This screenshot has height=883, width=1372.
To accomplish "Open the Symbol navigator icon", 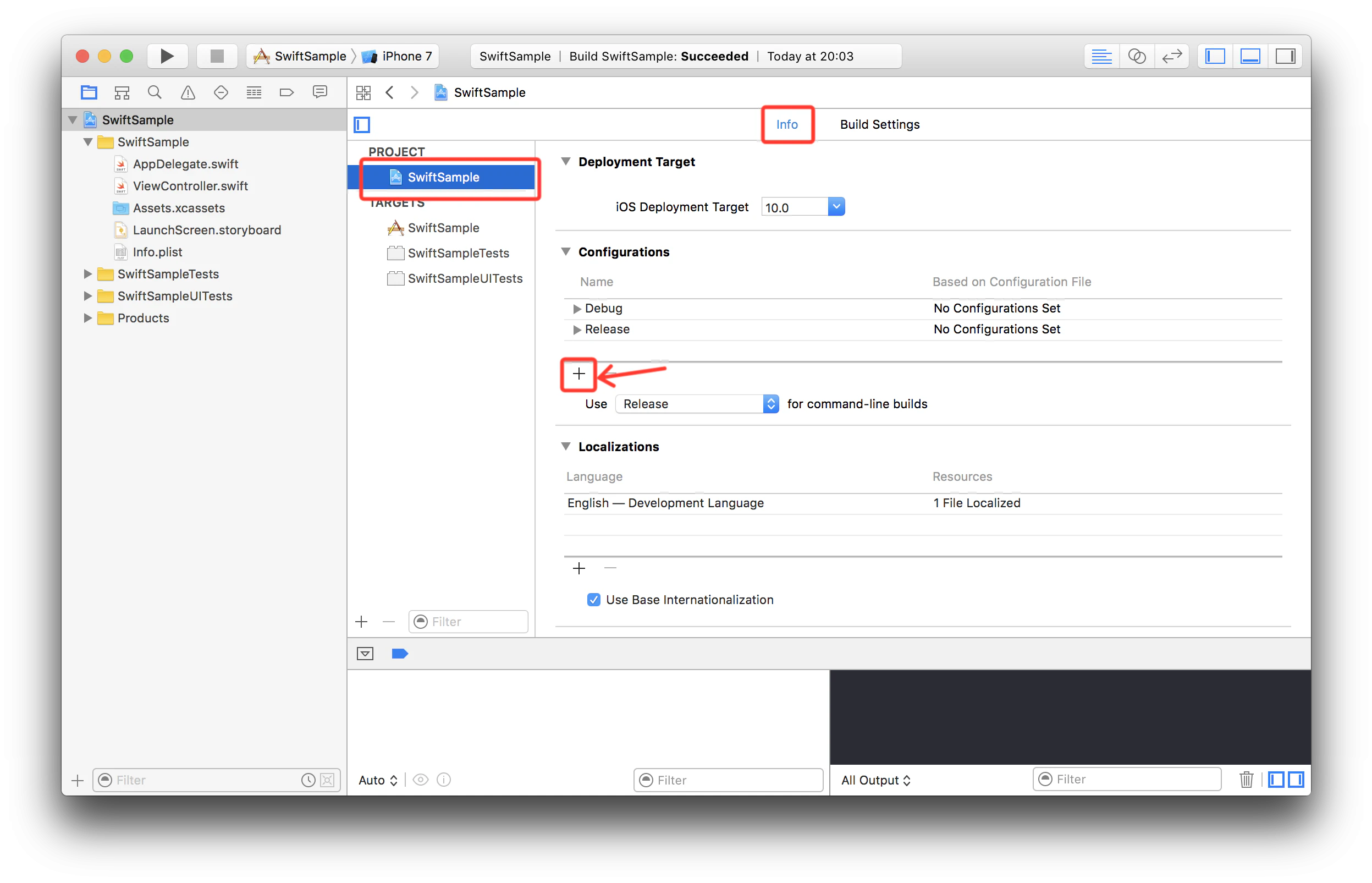I will pos(122,92).
